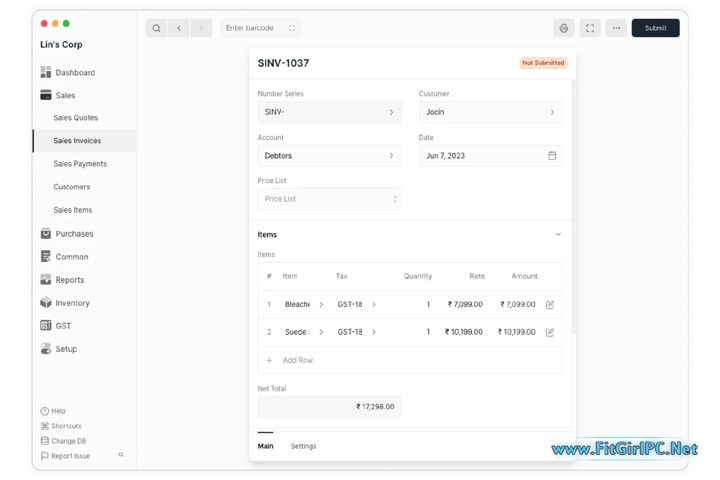Click the edit icon on second item row

click(550, 332)
